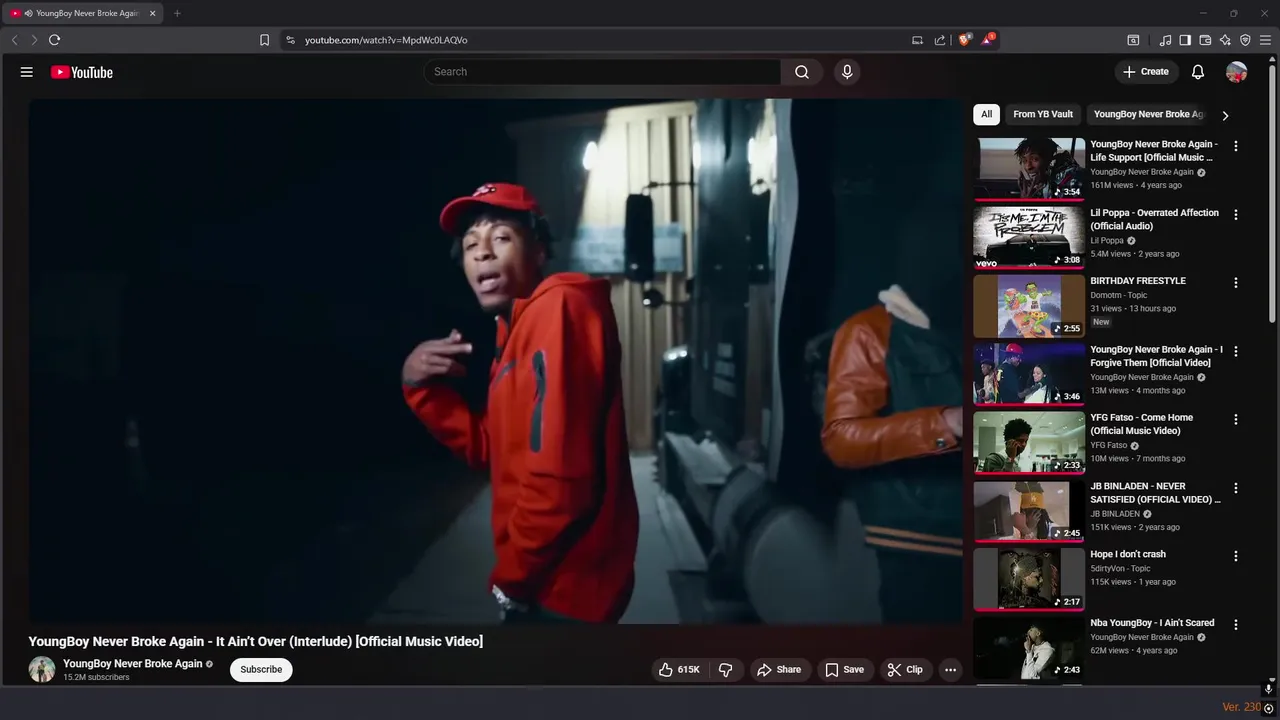Click the address bar URL
Viewport: 1280px width, 720px height.
[x=386, y=40]
